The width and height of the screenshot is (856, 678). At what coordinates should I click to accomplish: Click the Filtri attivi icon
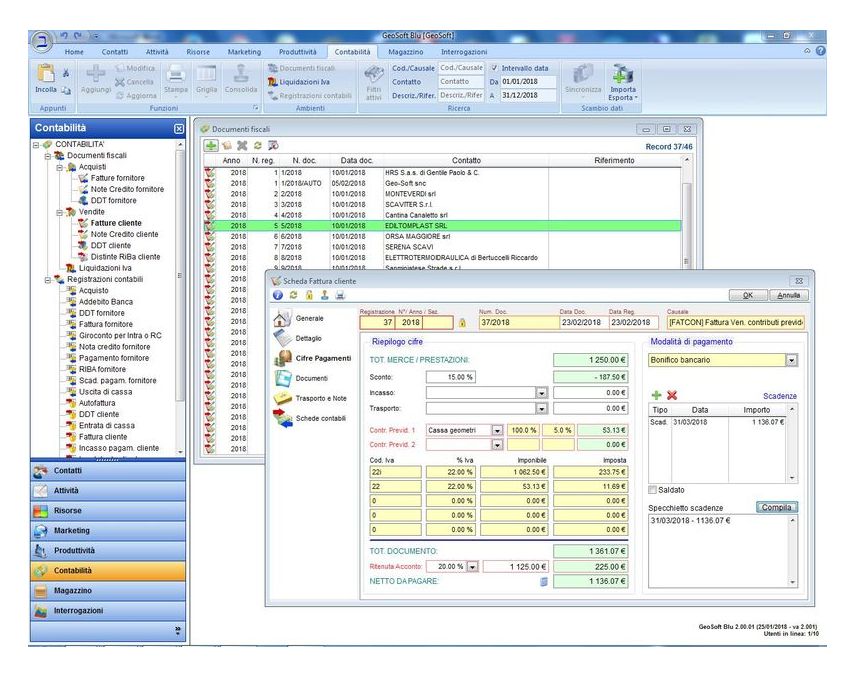(374, 74)
